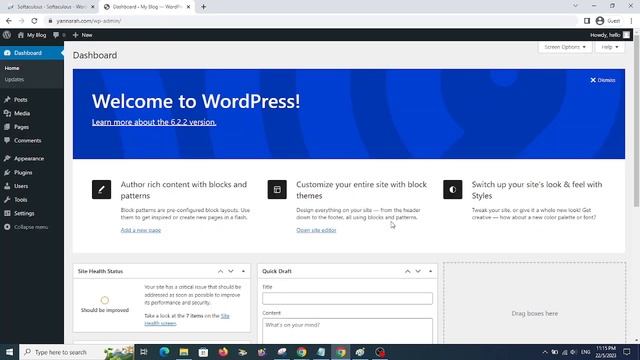Open File Explorer from the taskbar

[x=184, y=352]
